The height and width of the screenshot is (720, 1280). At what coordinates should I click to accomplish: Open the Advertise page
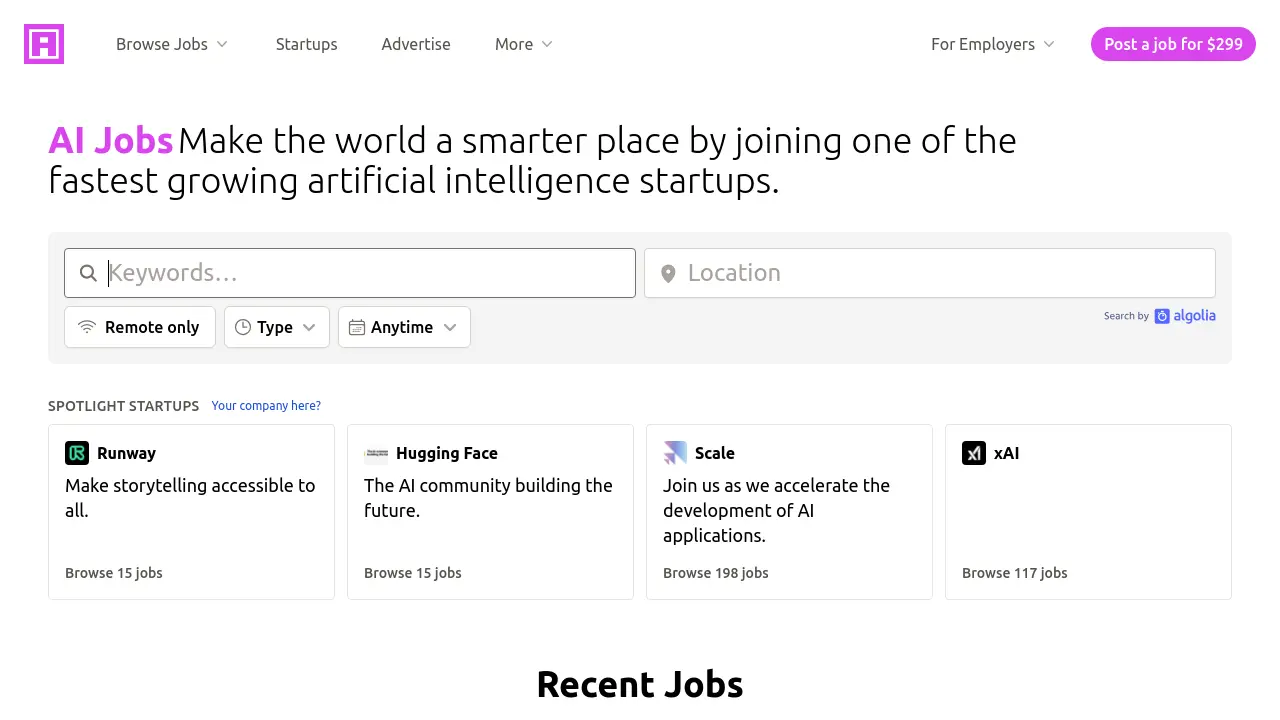[416, 44]
